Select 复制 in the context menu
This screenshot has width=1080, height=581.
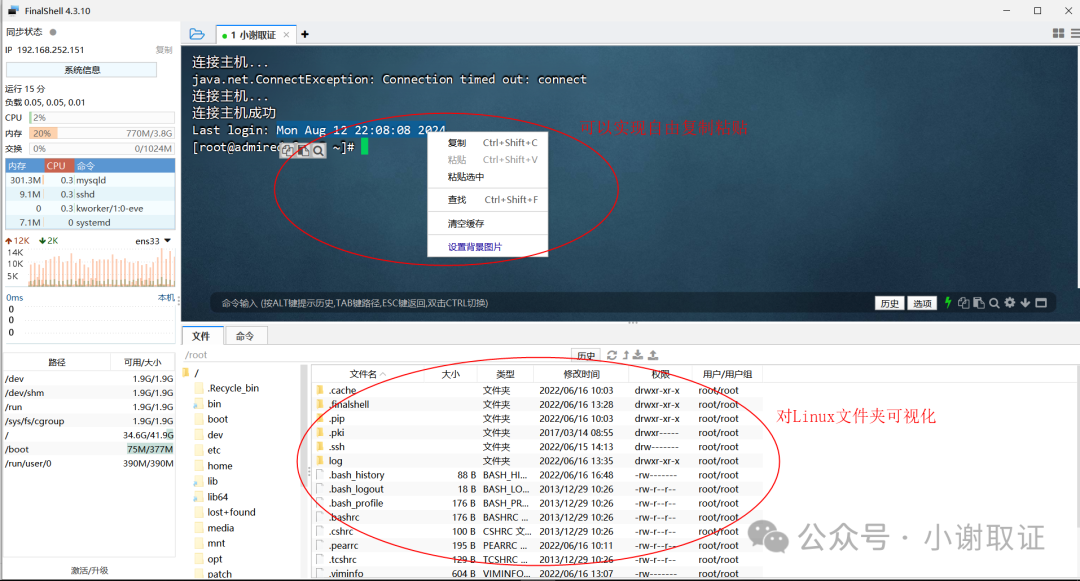[488, 142]
